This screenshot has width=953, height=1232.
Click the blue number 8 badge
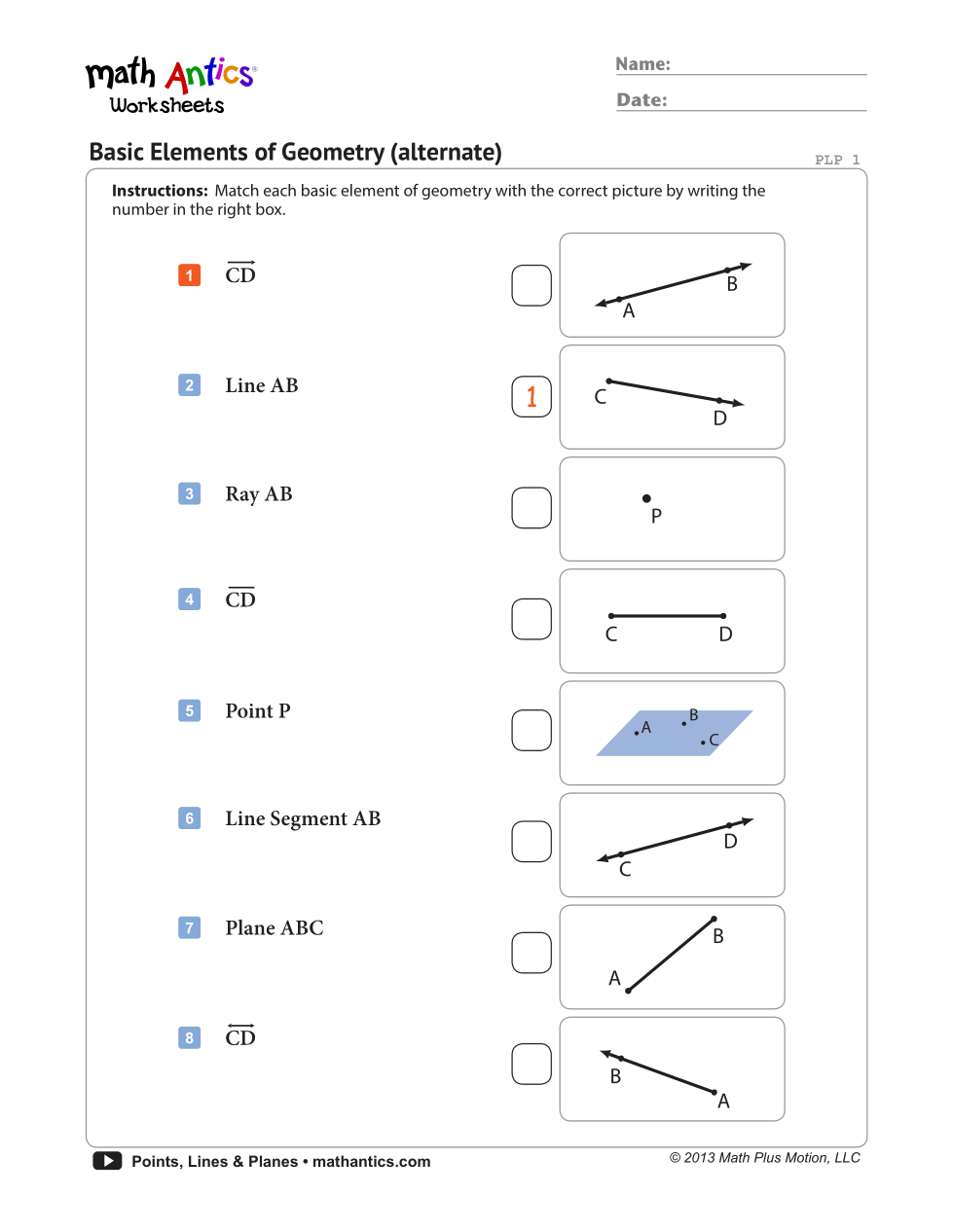click(x=189, y=1038)
